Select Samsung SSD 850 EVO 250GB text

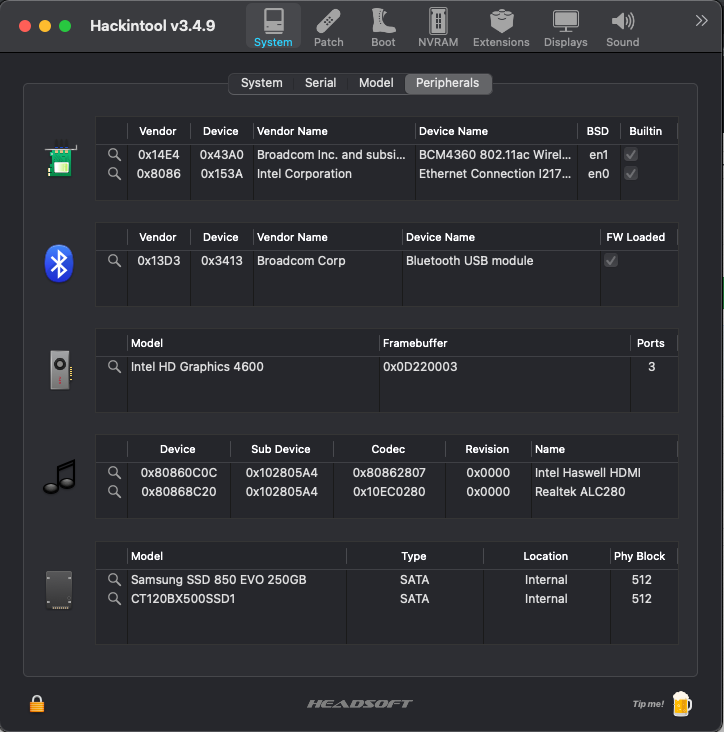point(218,580)
